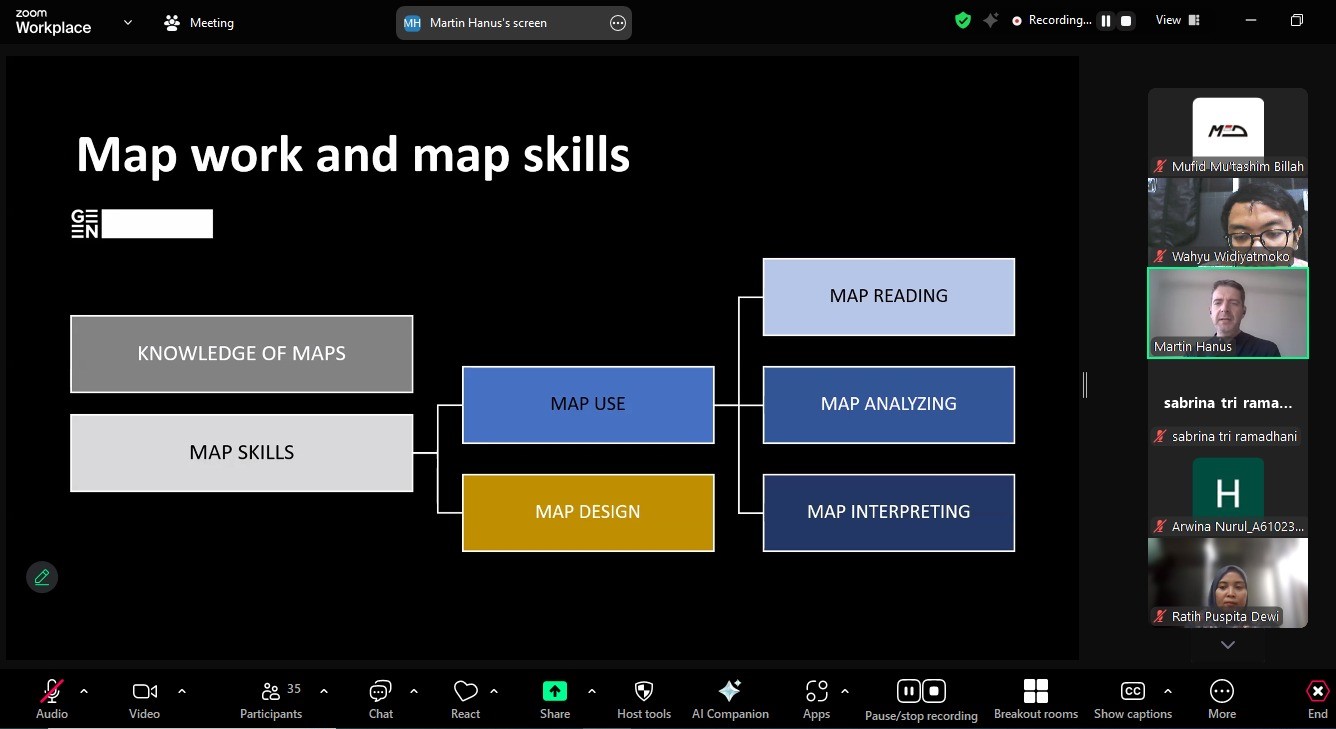
Task: Click the green annotate pencil icon
Action: [x=42, y=577]
